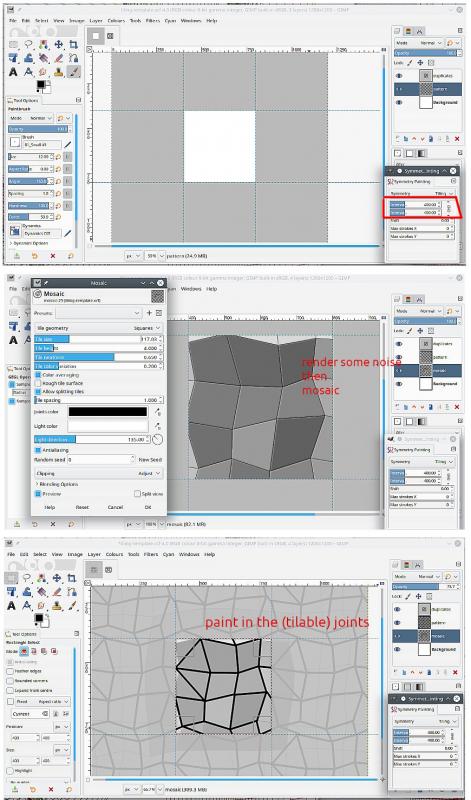The height and width of the screenshot is (800, 471).
Task: Select Crop tool in the top GIMP window
Action: click(x=74, y=45)
